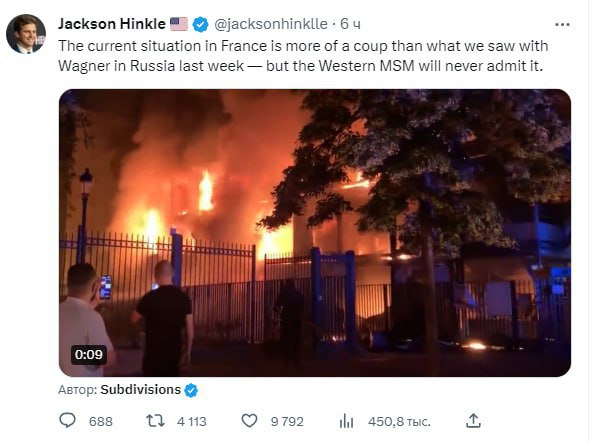Click the share upload arrow icon
Image resolution: width=593 pixels, height=442 pixels.
coord(473,420)
